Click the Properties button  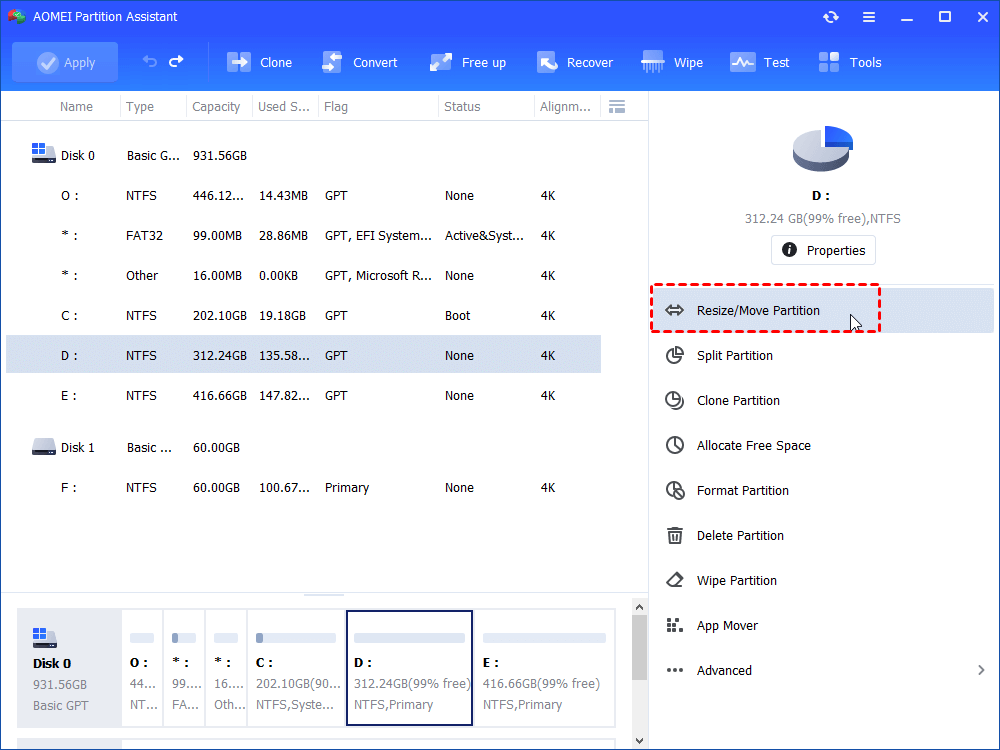click(x=823, y=251)
